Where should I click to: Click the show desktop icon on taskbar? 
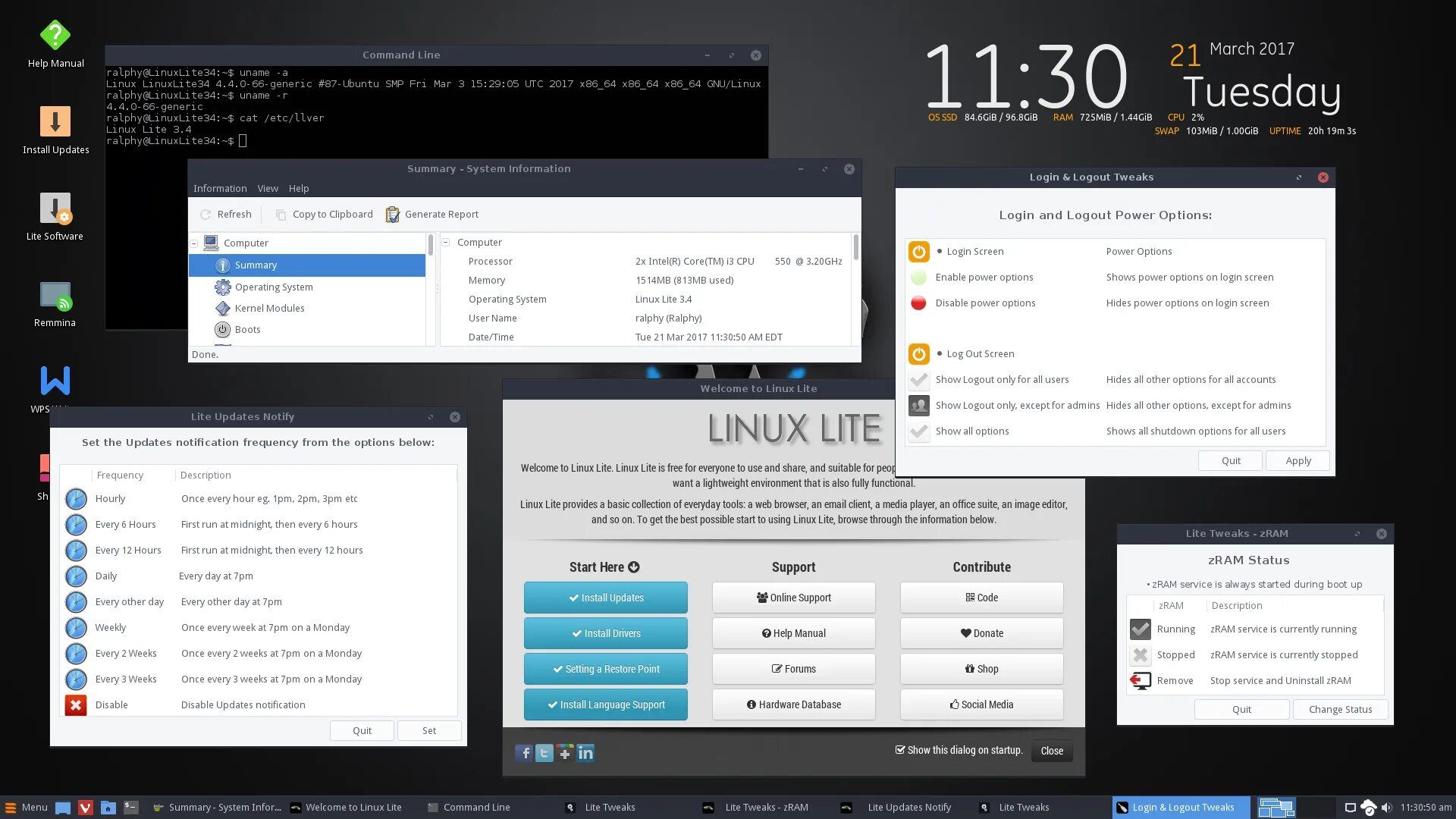63,808
